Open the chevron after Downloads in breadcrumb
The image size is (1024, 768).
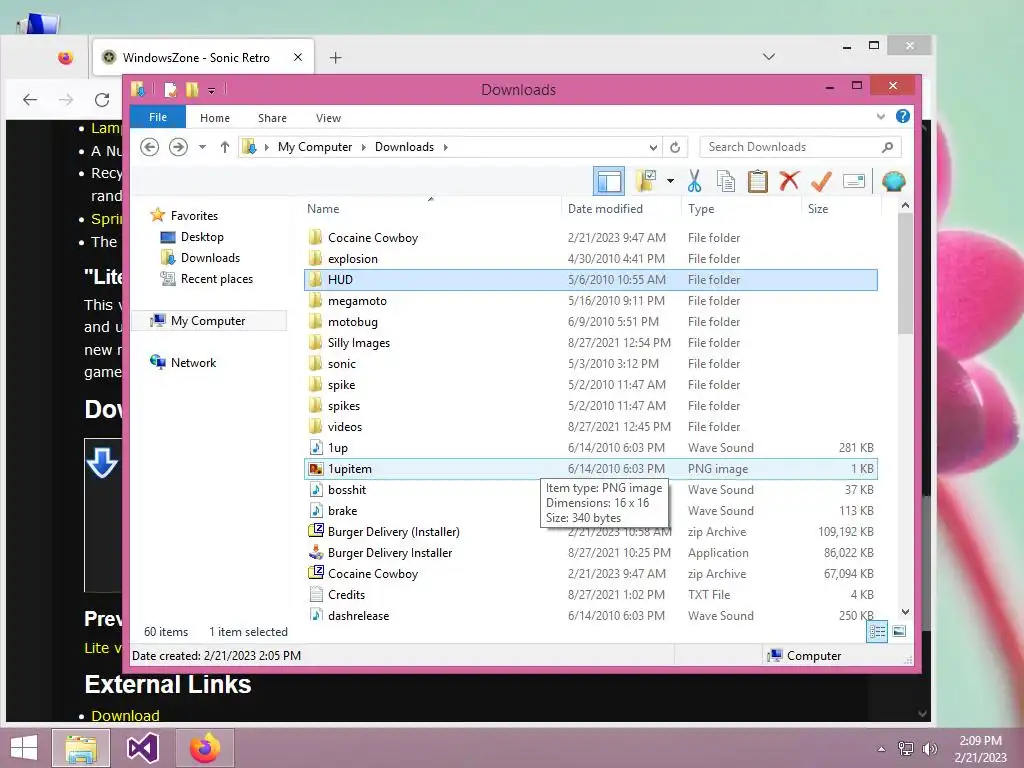coord(446,147)
